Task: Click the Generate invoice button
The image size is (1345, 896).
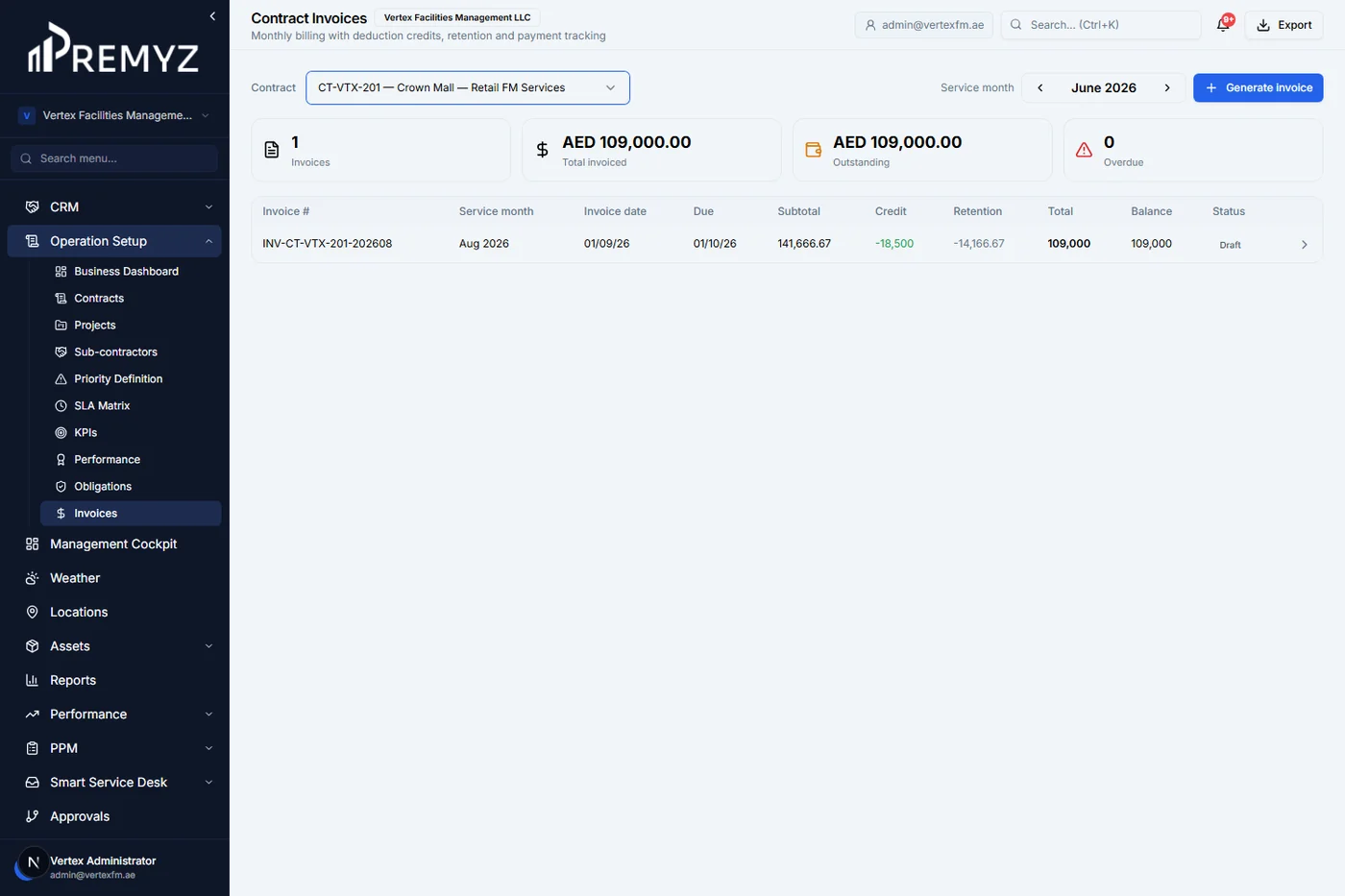Action: point(1258,87)
